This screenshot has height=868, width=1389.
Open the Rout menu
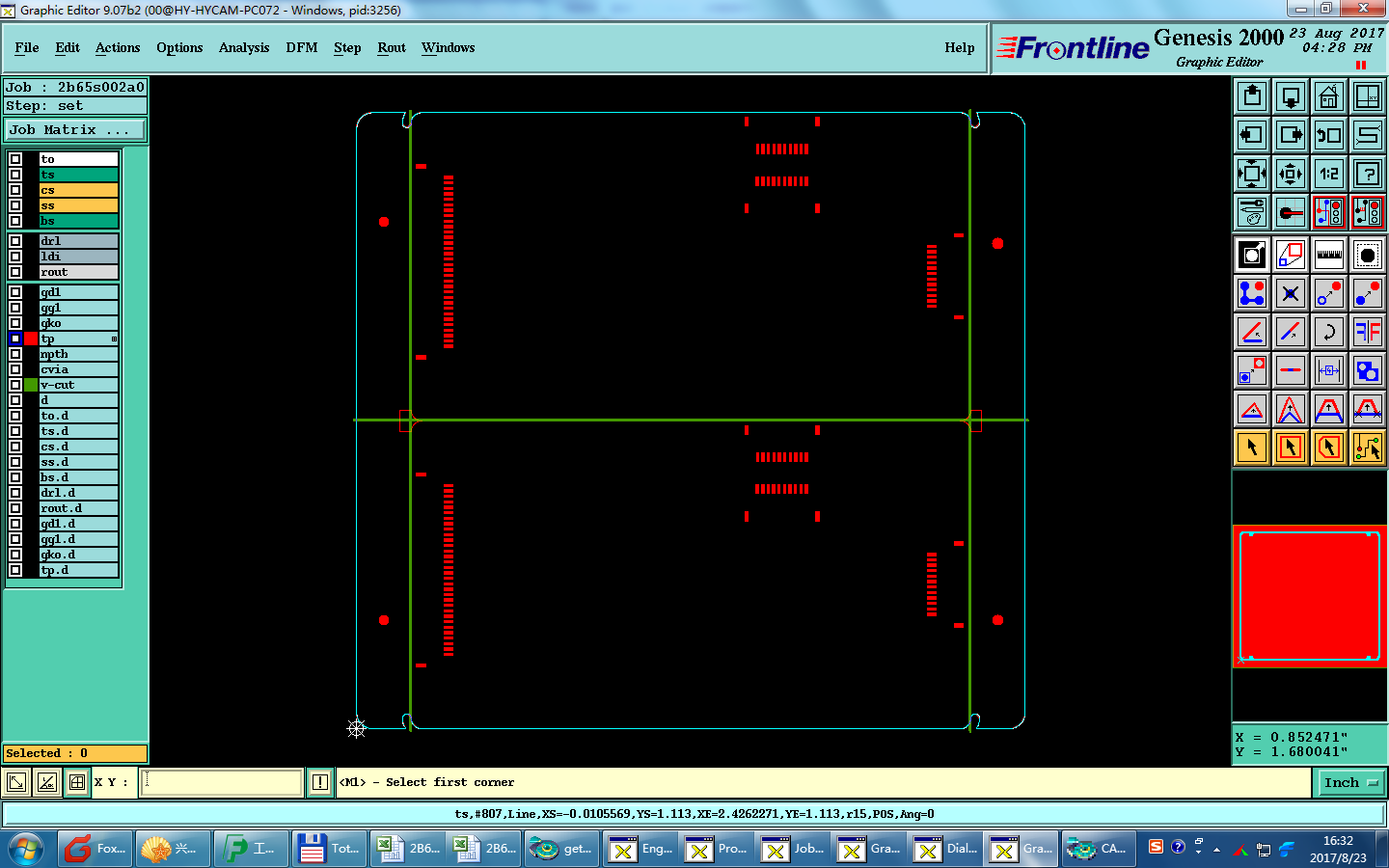tap(392, 47)
